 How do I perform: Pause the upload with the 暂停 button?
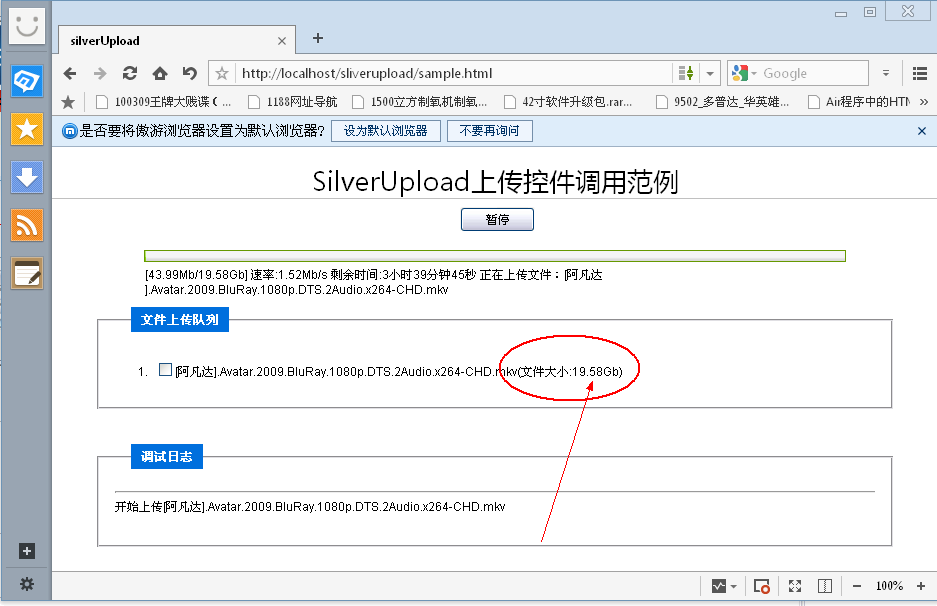(x=497, y=219)
